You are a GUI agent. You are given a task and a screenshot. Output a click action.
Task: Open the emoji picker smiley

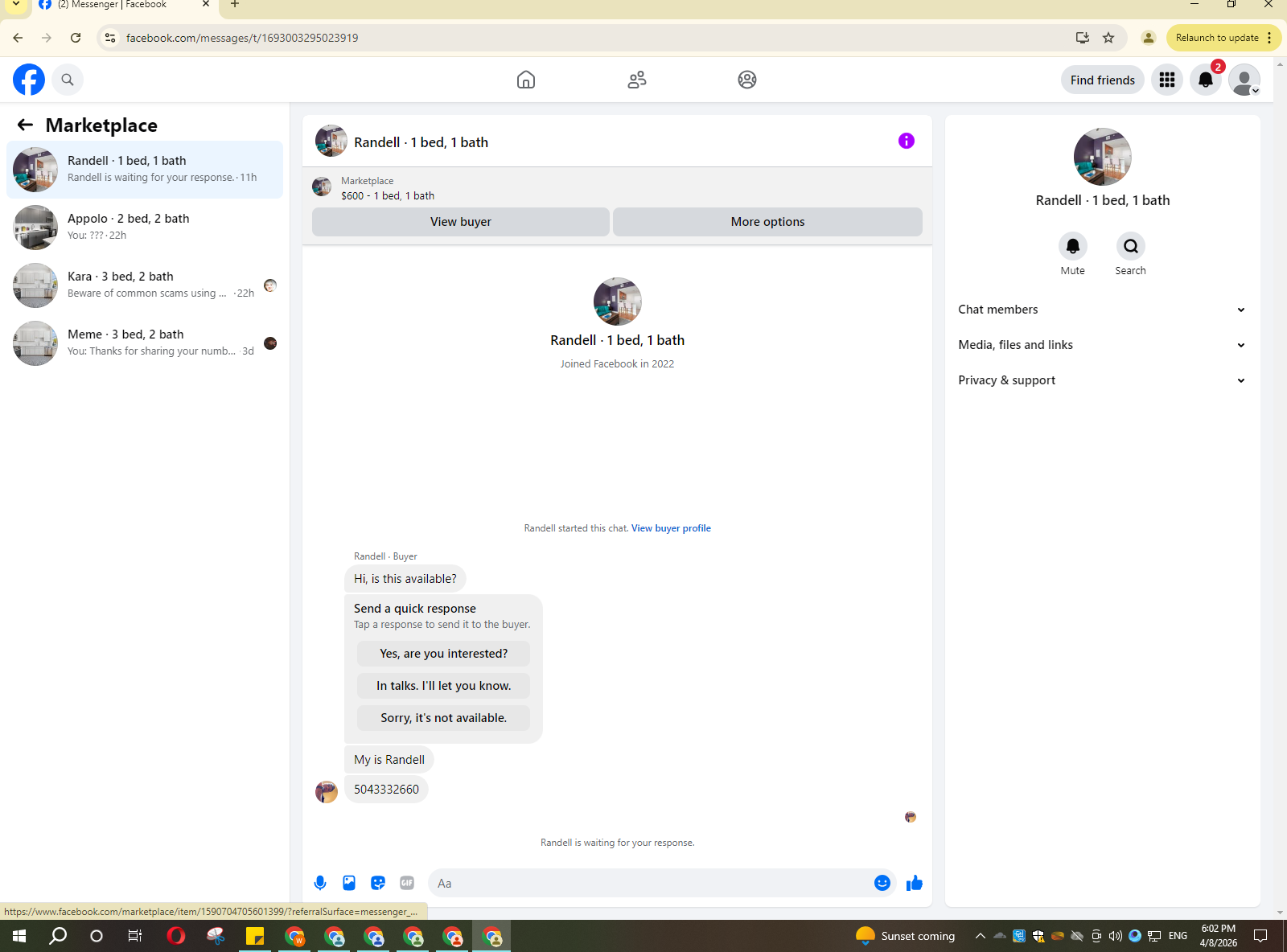[x=882, y=883]
